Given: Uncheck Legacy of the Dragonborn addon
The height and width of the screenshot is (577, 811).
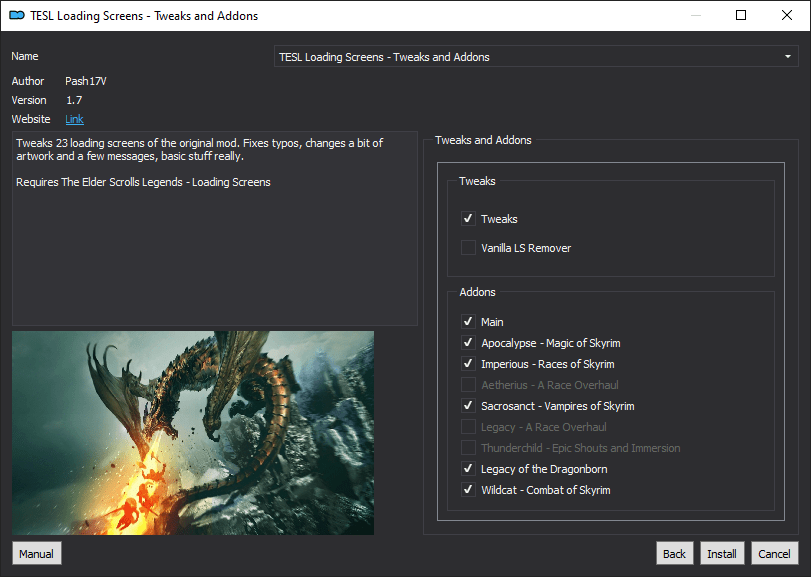Looking at the screenshot, I should tap(468, 469).
